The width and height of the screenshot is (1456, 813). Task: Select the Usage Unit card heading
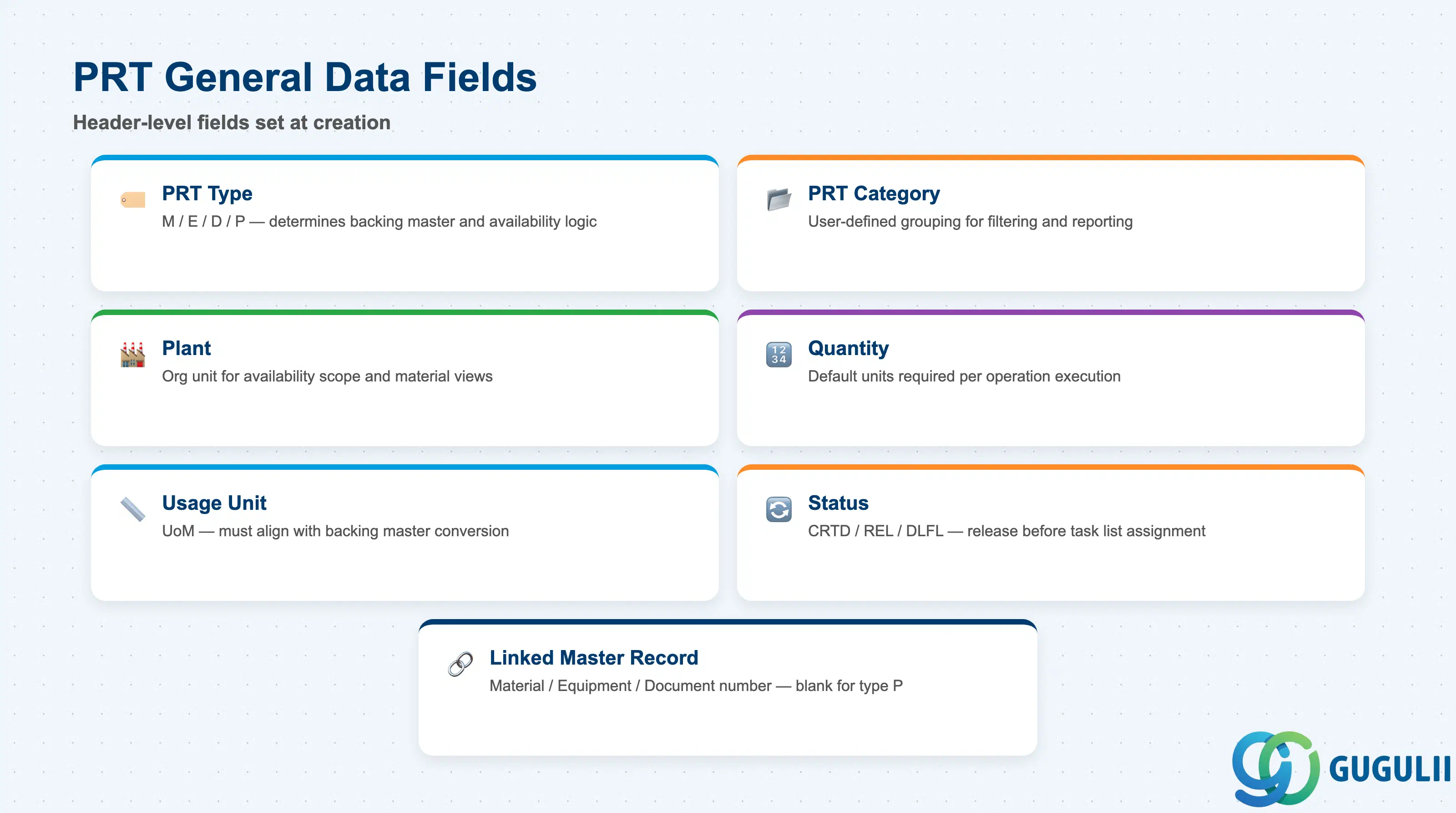tap(214, 503)
